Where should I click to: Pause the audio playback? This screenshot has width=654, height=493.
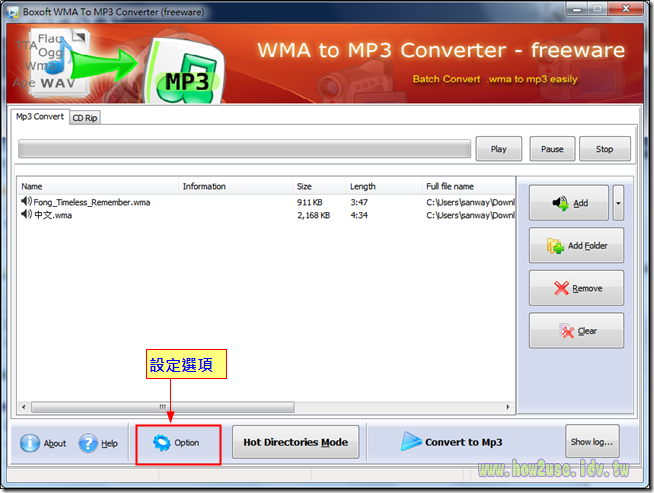pyautogui.click(x=552, y=149)
